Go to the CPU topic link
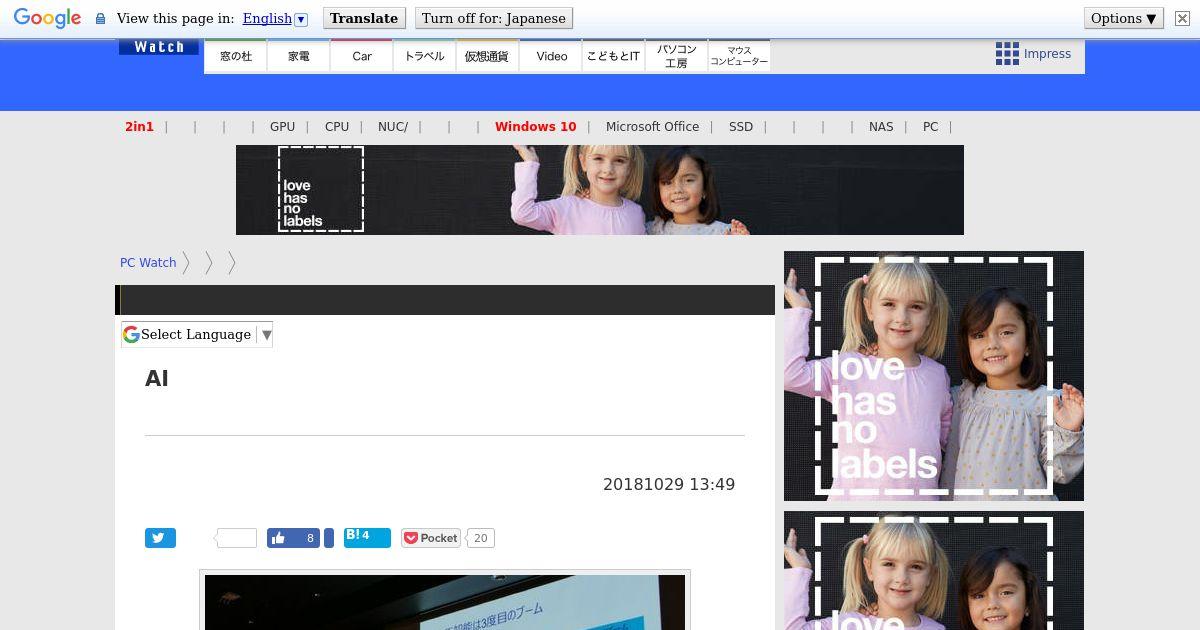Image resolution: width=1200 pixels, height=630 pixels. point(337,127)
